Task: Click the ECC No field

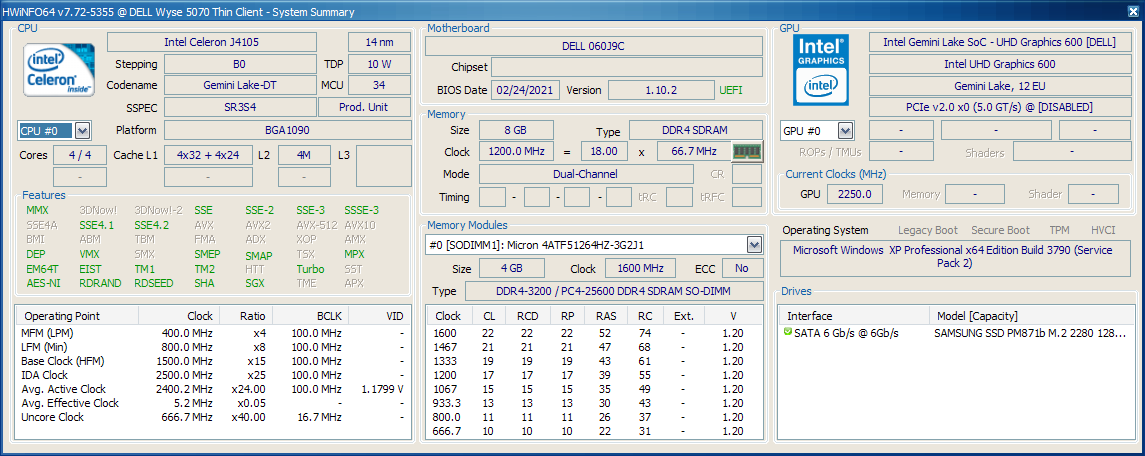Action: click(x=742, y=267)
